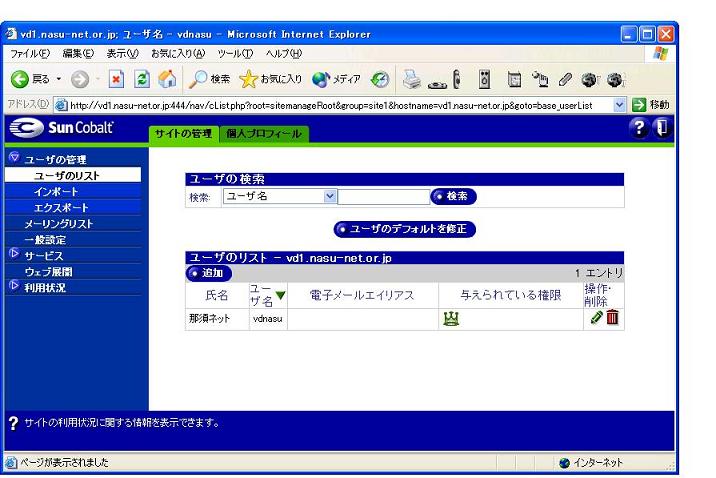Open the Favorites star (お気に入り) button
The image size is (716, 478).
(271, 79)
